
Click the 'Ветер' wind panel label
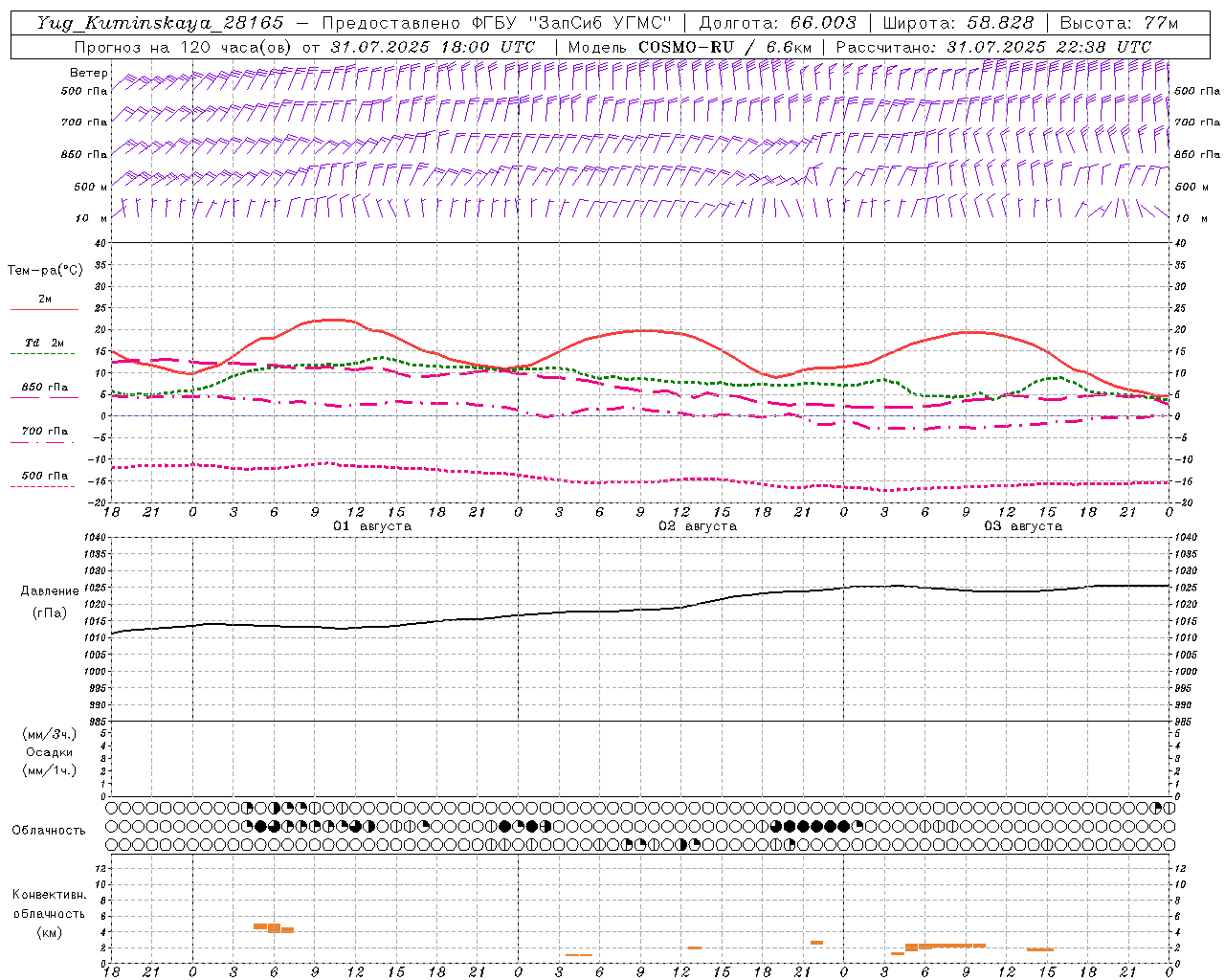coord(89,73)
